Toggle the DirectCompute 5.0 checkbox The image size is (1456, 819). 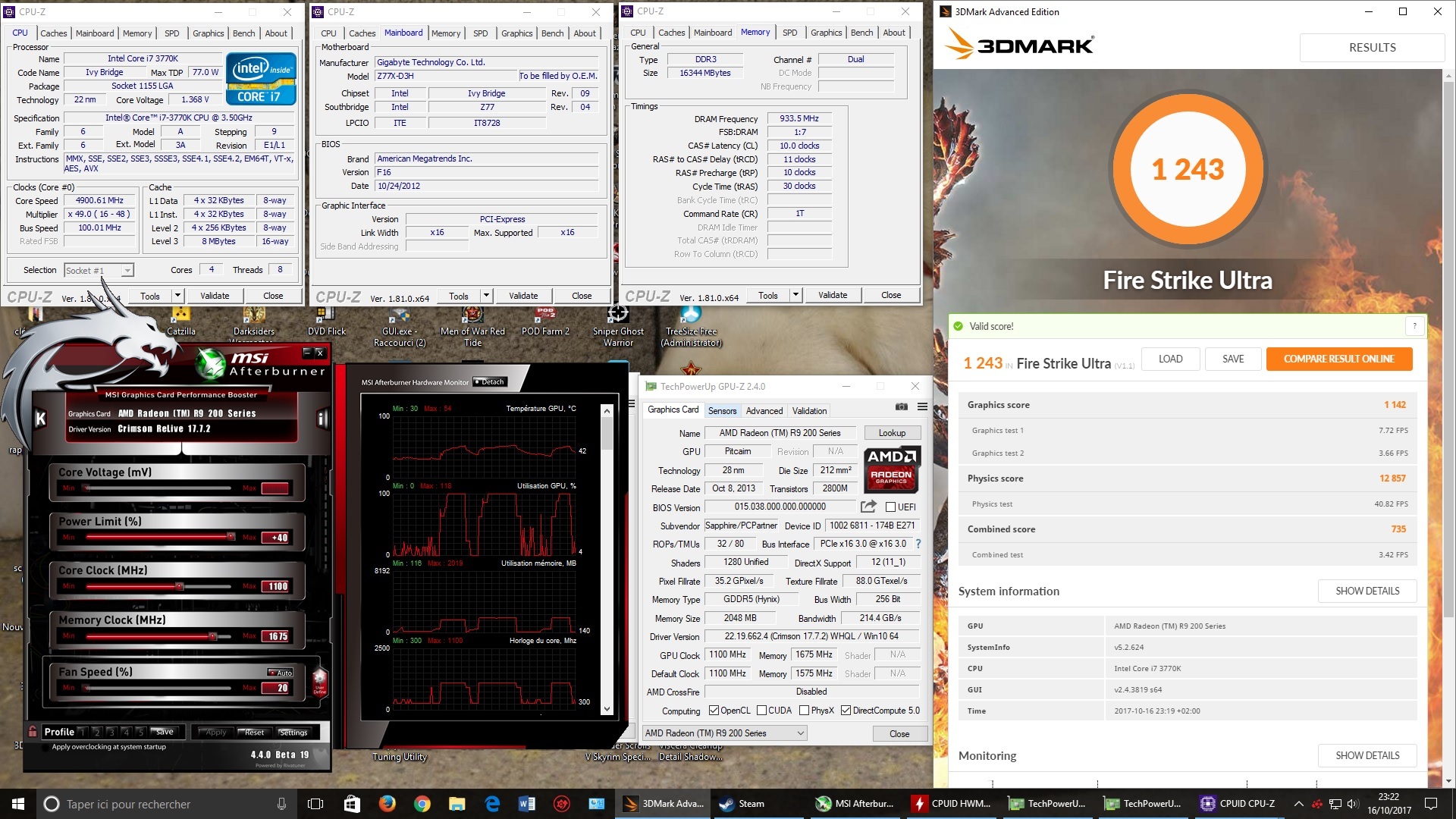pyautogui.click(x=846, y=711)
